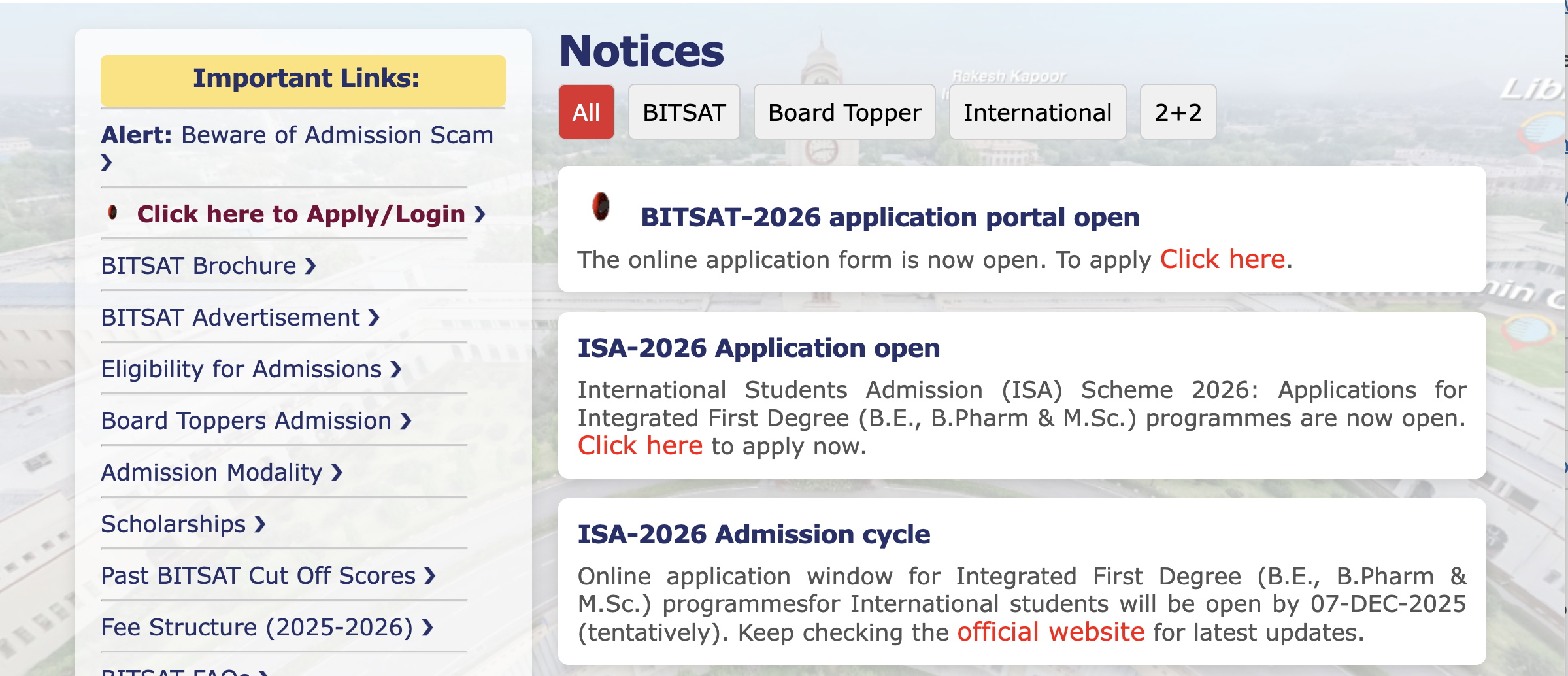Switch to the BITSAT notices tab

(x=684, y=112)
